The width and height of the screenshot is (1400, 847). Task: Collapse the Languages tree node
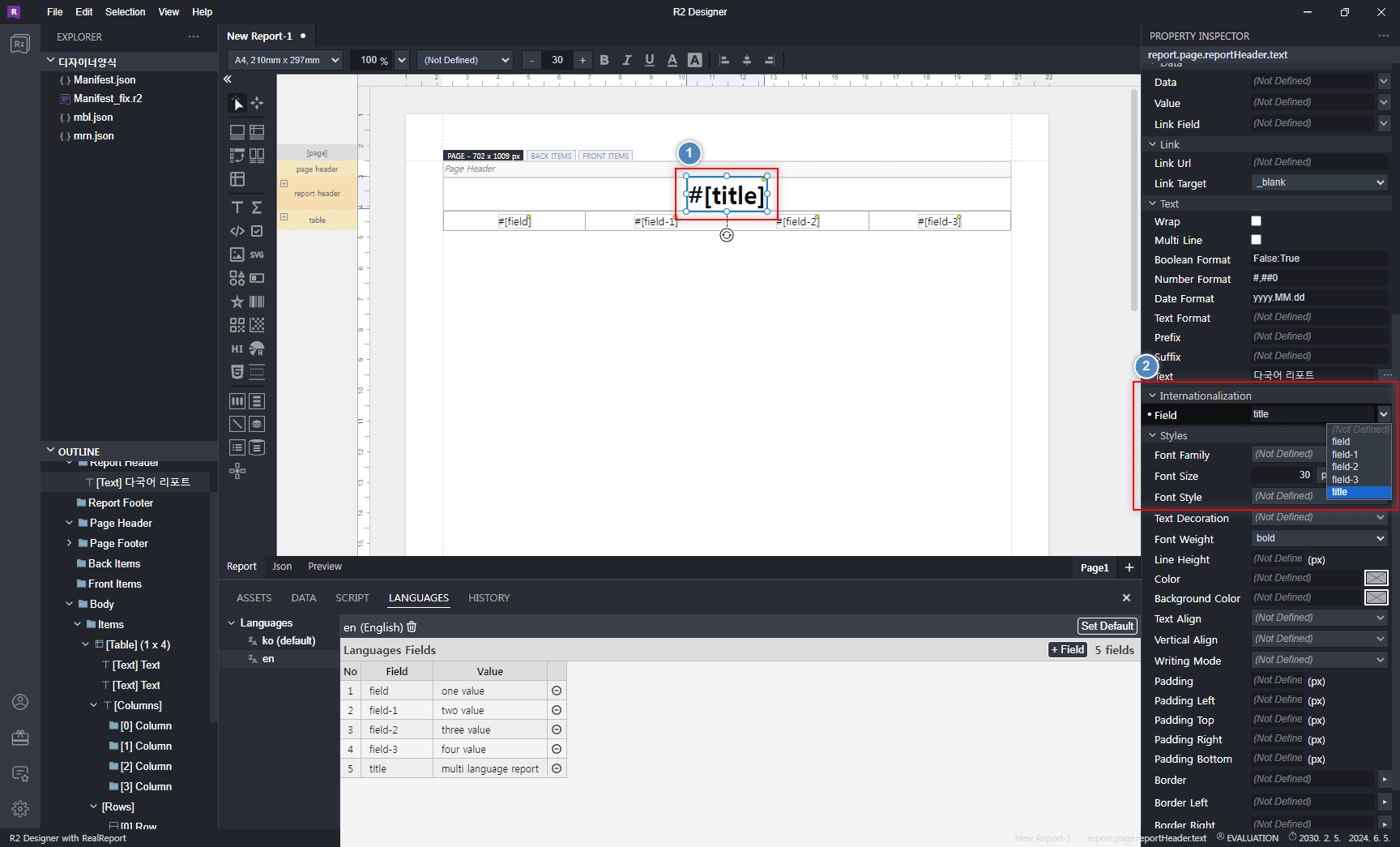click(232, 622)
